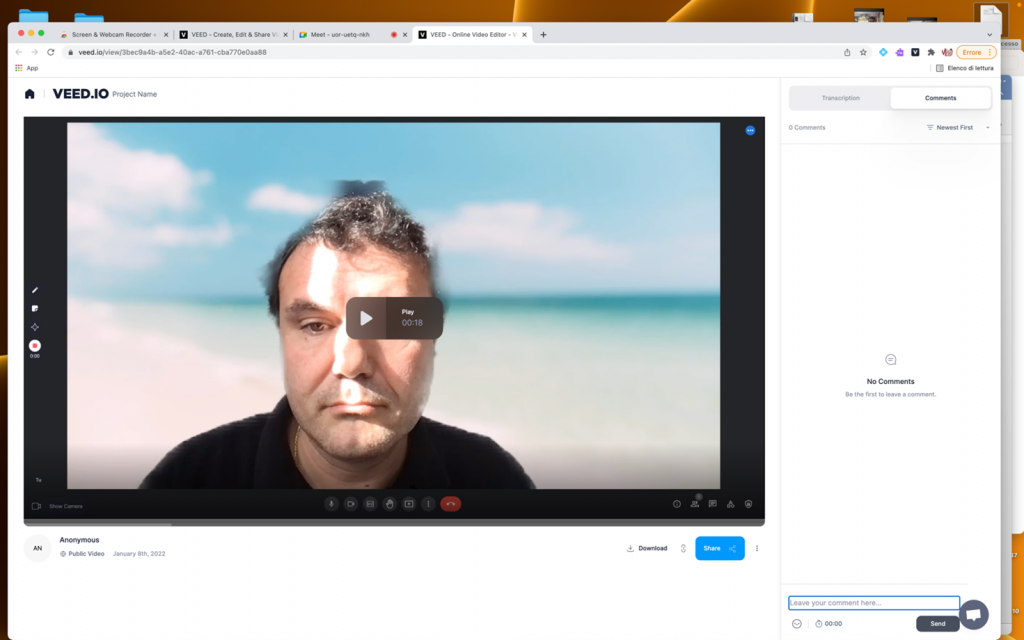Click the blue Share button
This screenshot has height=640, width=1024.
click(720, 549)
